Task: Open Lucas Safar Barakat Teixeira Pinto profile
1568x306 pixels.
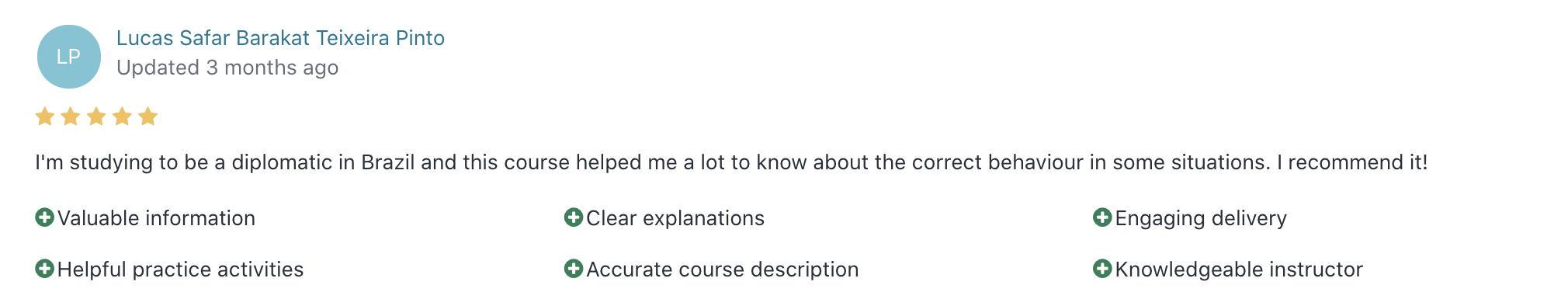Action: pyautogui.click(x=280, y=38)
